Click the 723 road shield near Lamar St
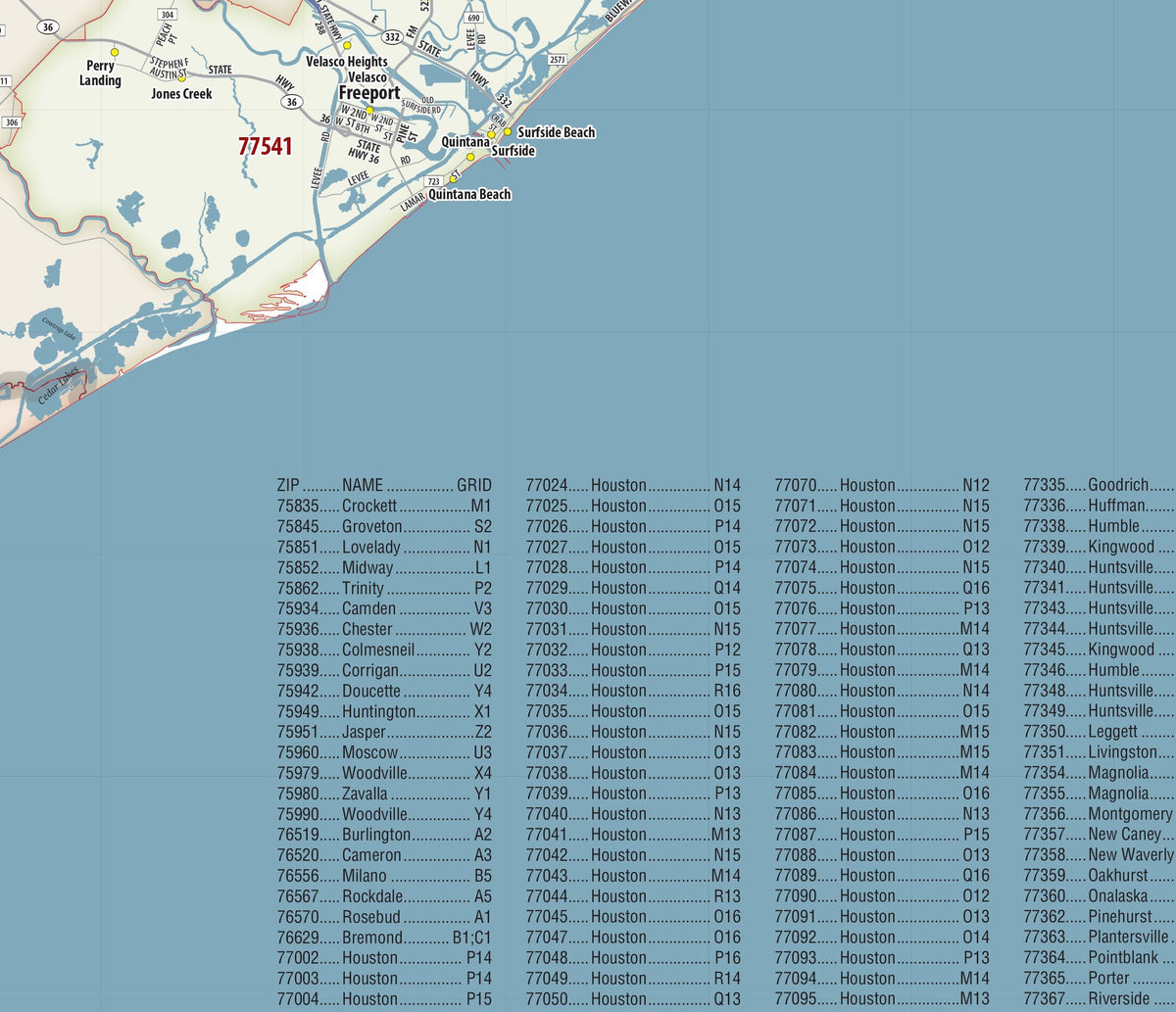 434,182
